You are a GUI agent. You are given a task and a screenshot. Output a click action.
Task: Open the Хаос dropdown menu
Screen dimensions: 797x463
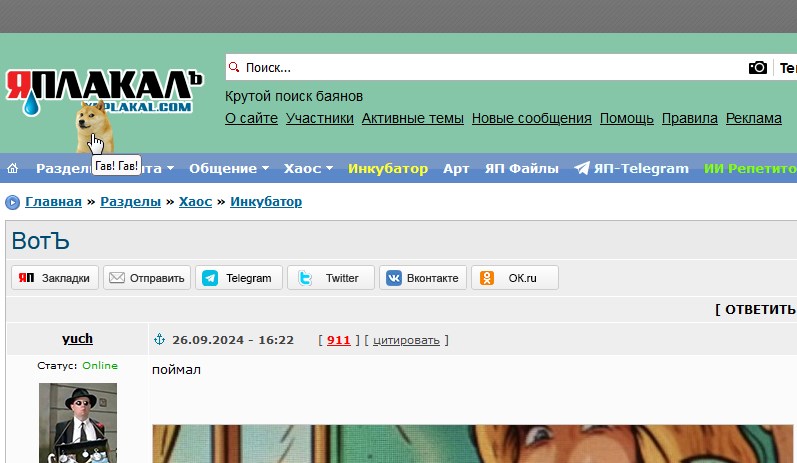click(x=309, y=168)
